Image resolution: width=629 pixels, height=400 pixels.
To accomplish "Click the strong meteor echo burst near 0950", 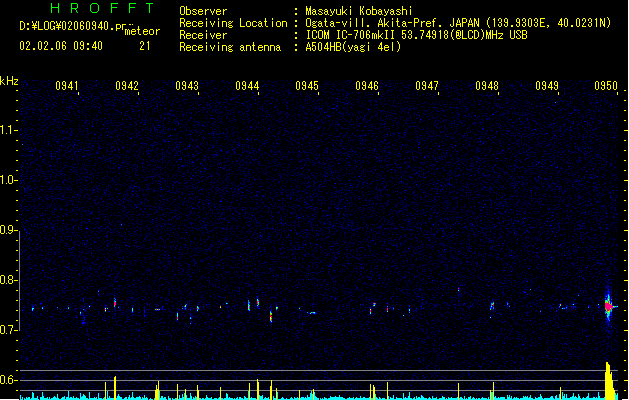I will tap(609, 306).
